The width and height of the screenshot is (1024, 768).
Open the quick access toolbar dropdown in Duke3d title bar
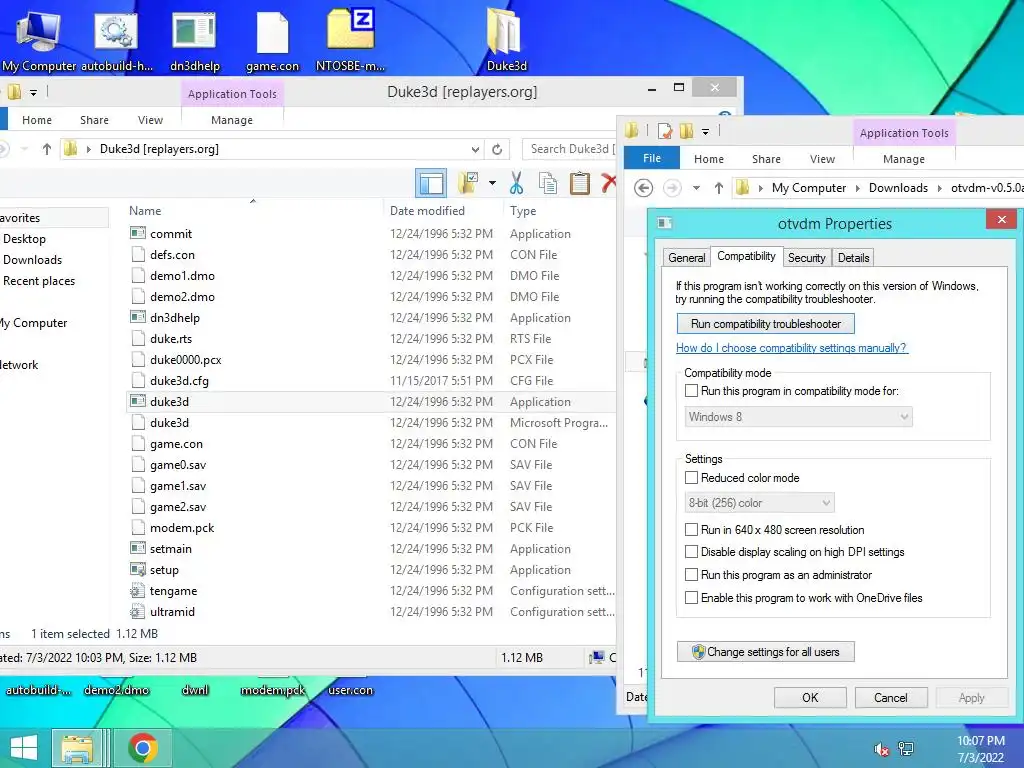coord(33,93)
